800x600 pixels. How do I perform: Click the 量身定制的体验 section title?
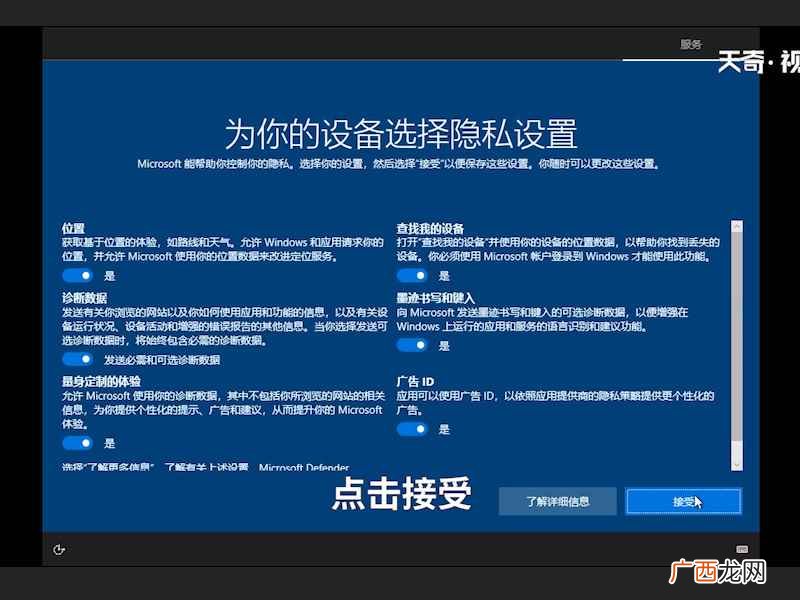click(x=102, y=381)
